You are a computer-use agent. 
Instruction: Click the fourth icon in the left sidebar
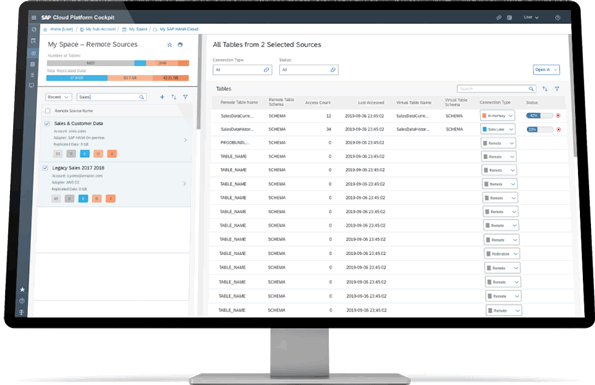click(x=33, y=64)
